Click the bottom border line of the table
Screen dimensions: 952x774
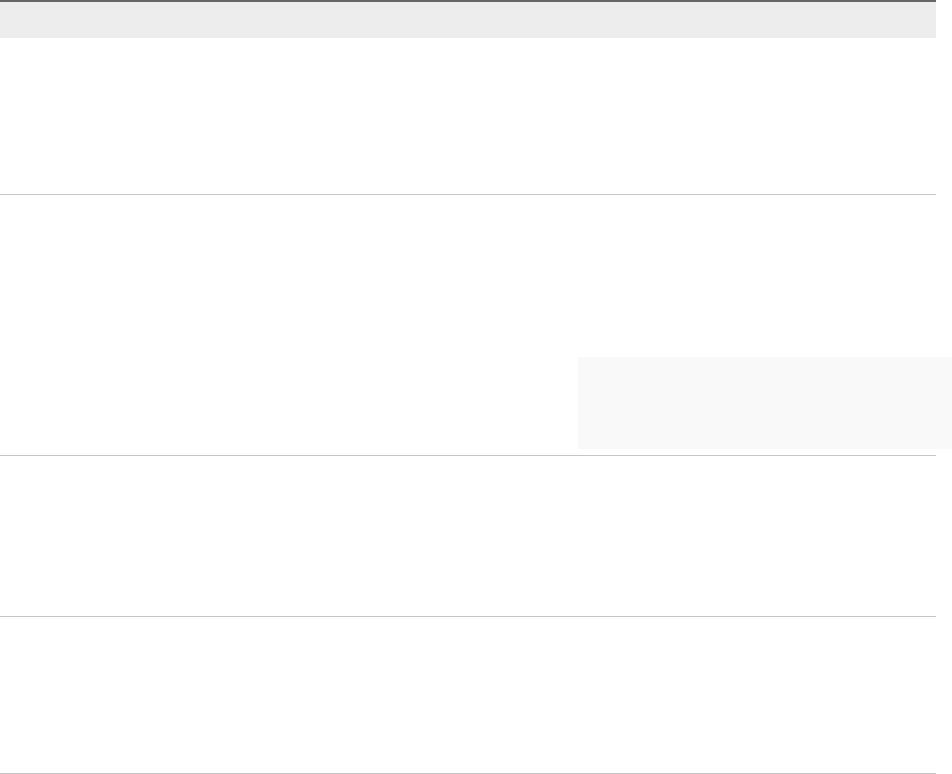click(468, 772)
